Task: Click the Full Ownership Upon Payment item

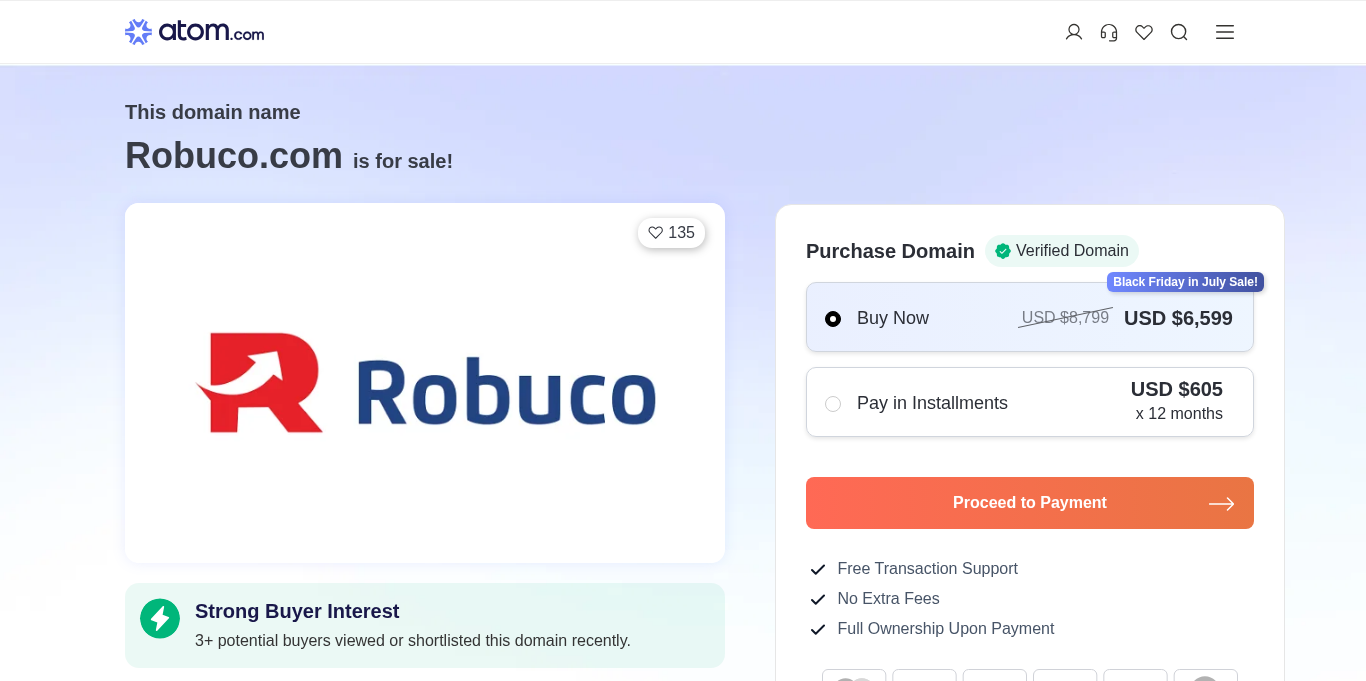Action: click(945, 629)
